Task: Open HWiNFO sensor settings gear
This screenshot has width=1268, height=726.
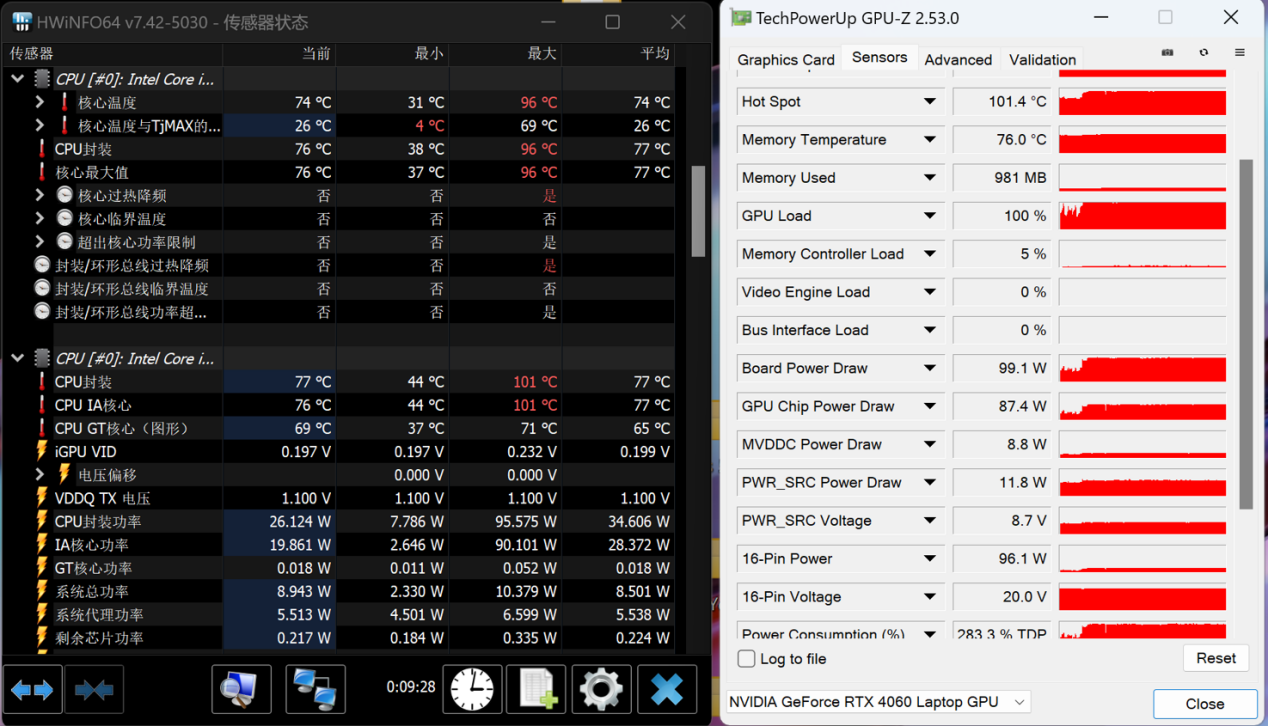Action: [x=601, y=690]
